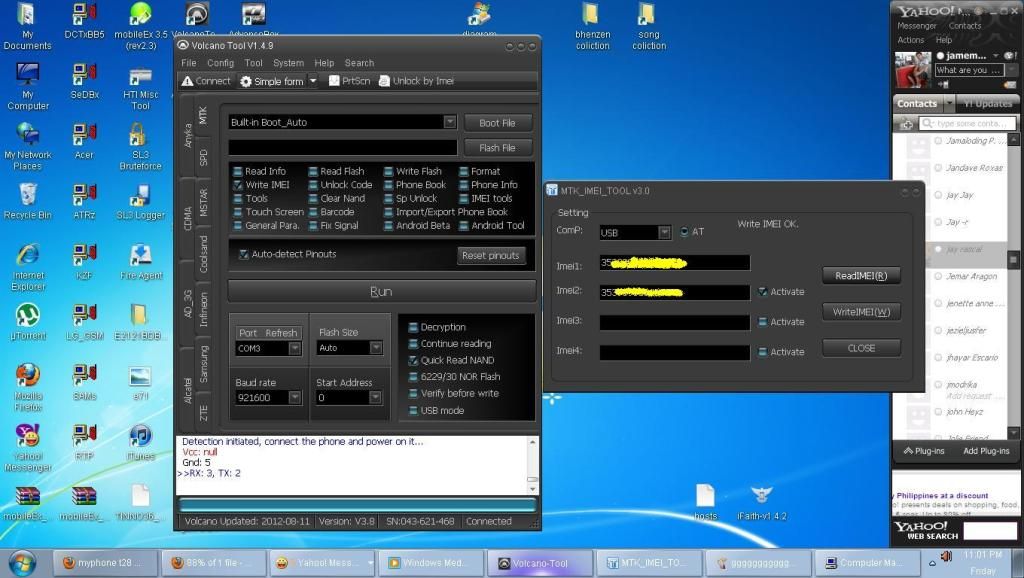
Task: Click the Windows Start orb
Action: tap(22, 563)
